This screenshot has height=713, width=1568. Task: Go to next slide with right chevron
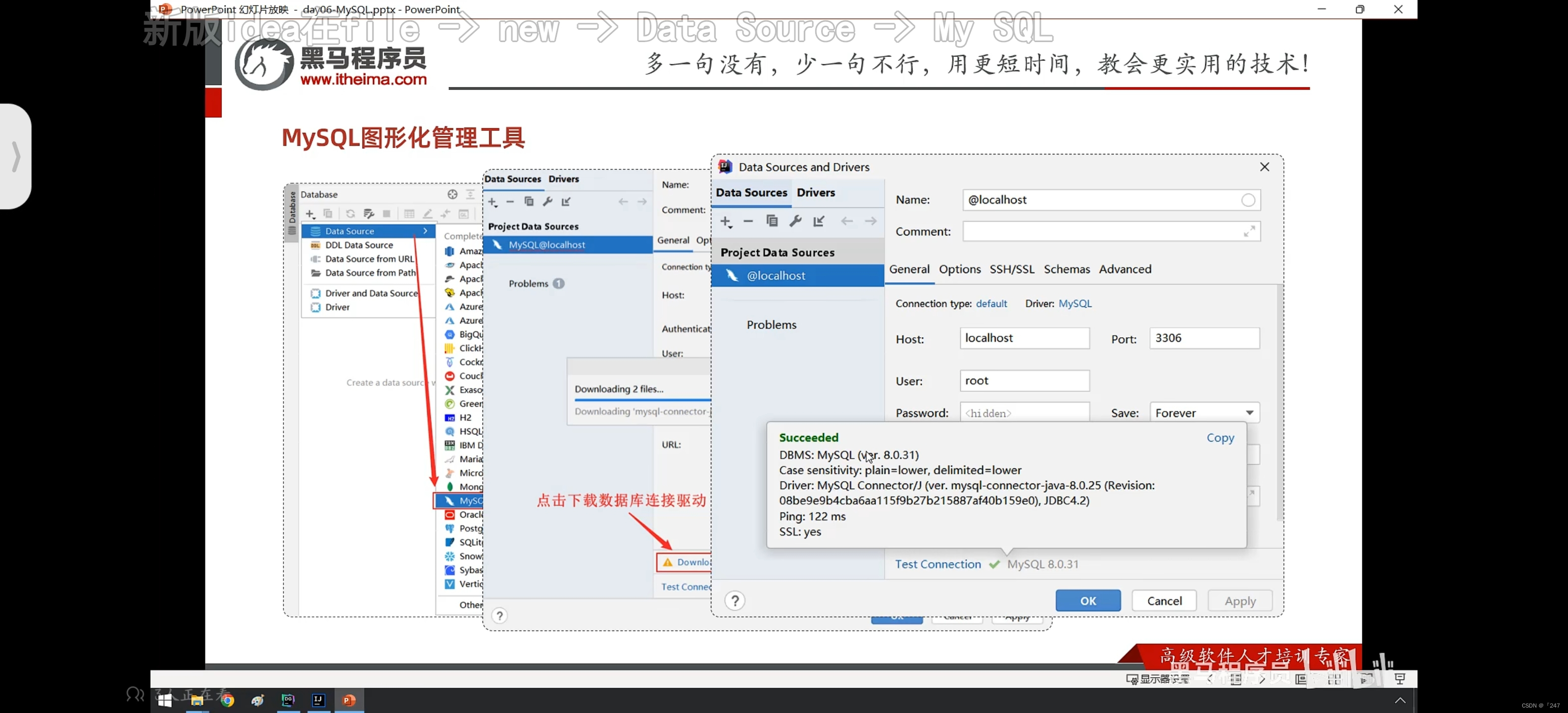1262,679
